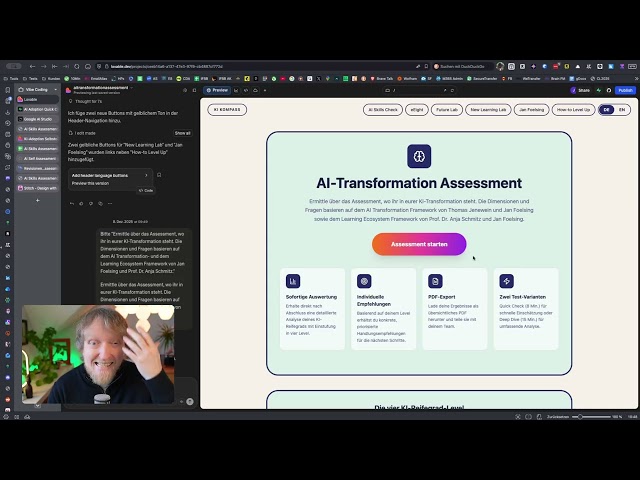The width and height of the screenshot is (640, 480).
Task: Select the Lovable tab in sidebar
Action: coord(38,99)
